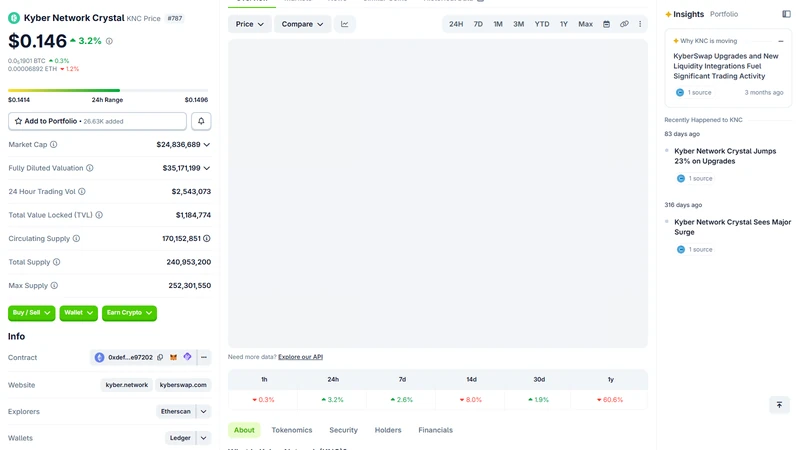Open KyberSwap Upgrades and New Liquidity headline
Viewport: 800px width, 450px height.
[726, 66]
